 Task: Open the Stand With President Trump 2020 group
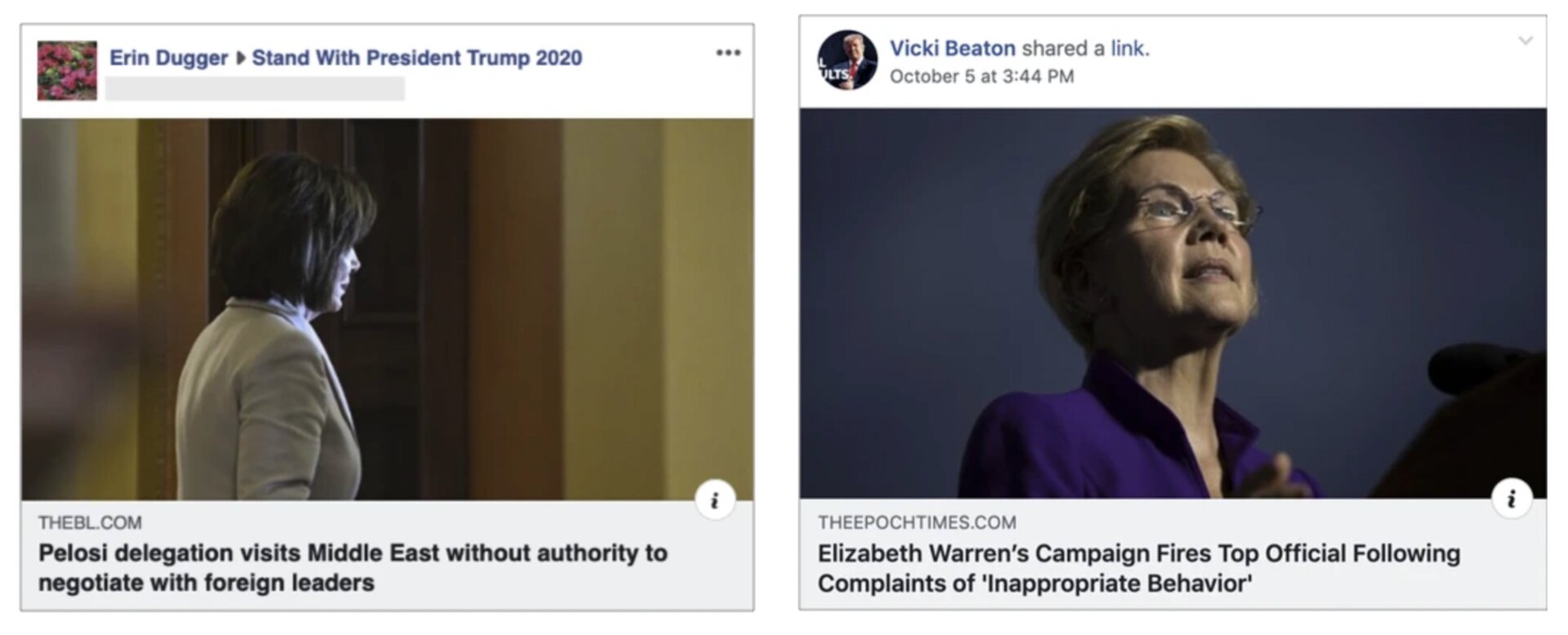coord(416,58)
